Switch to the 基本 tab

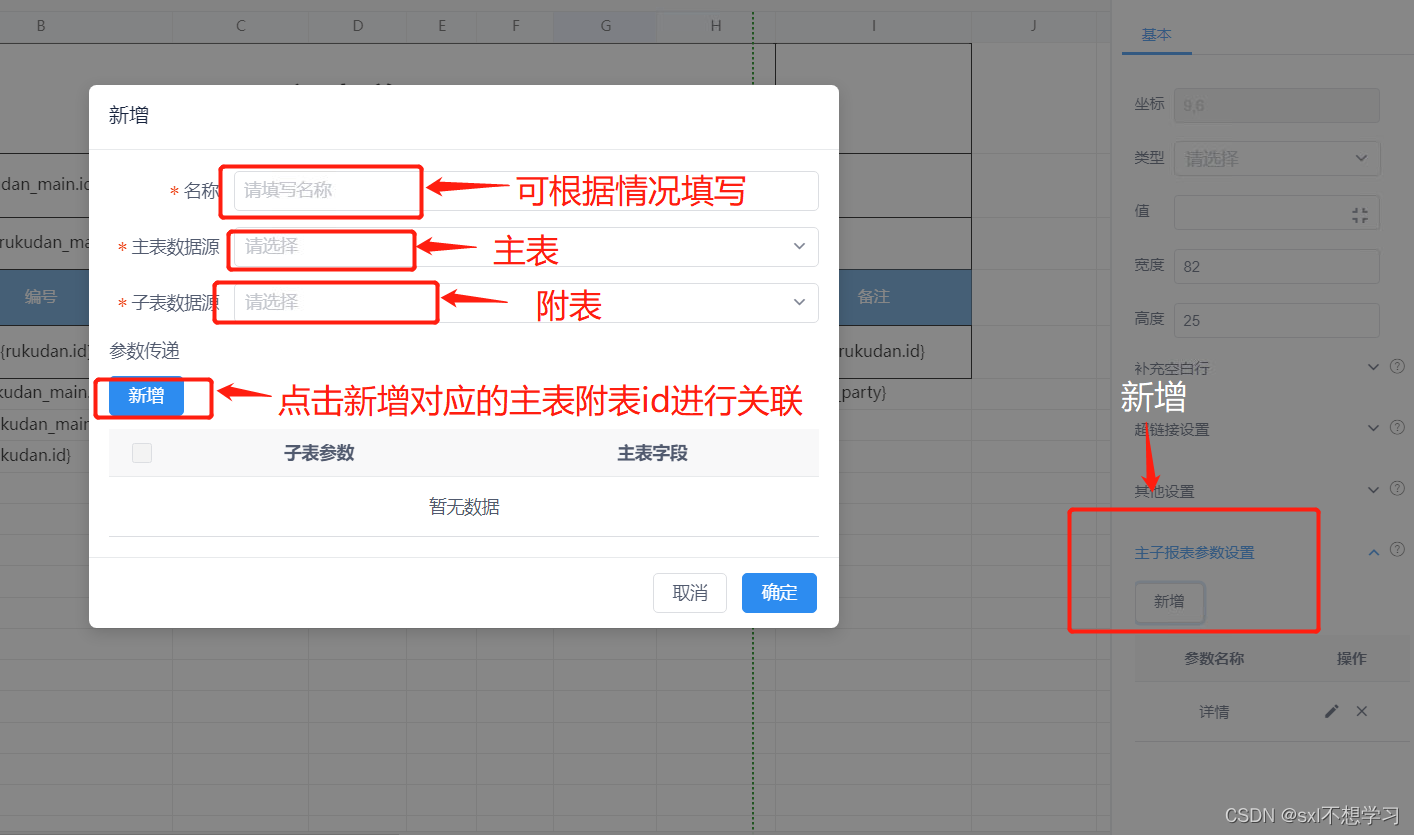(1156, 34)
